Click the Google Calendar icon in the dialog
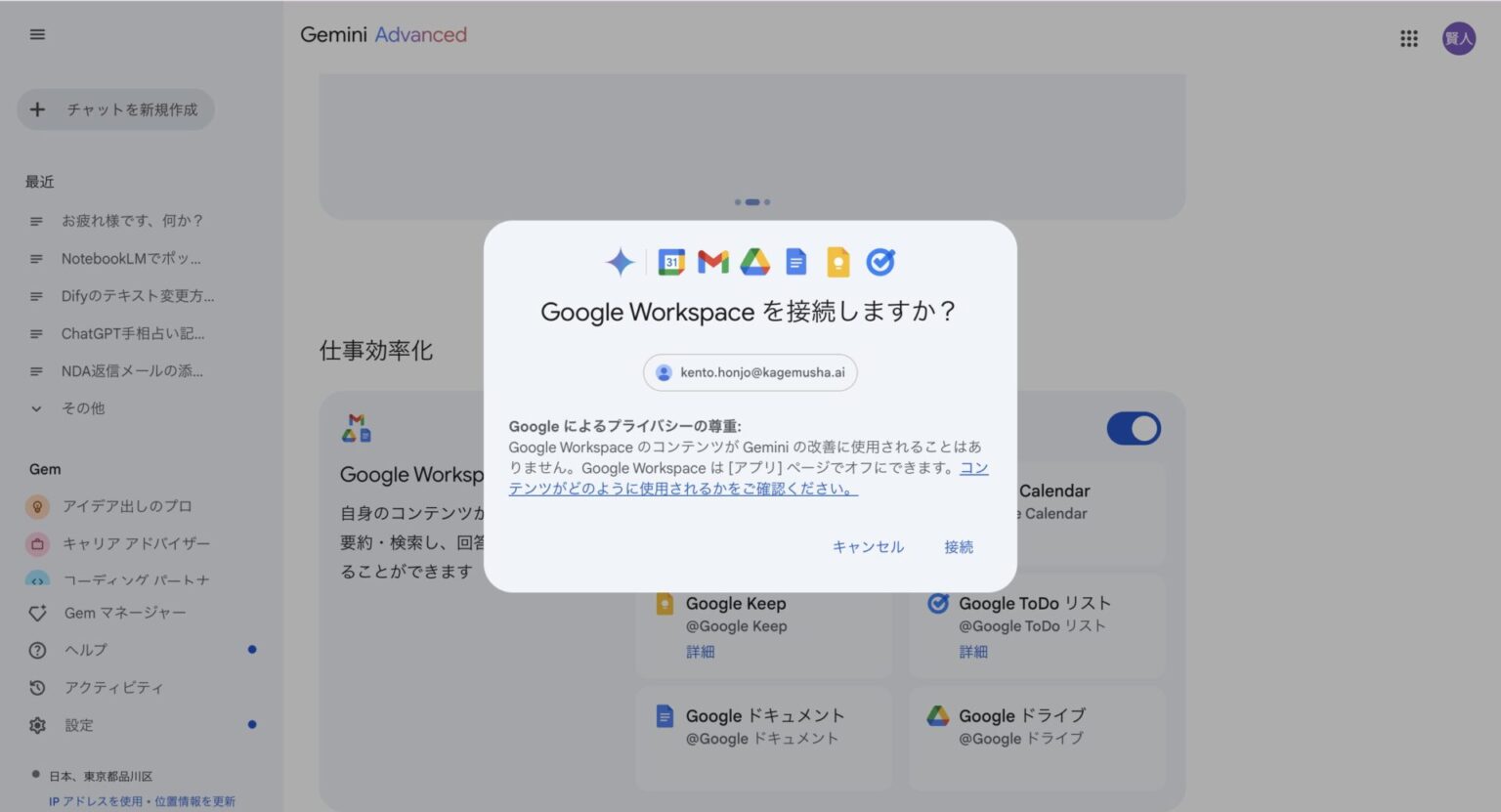The width and height of the screenshot is (1501, 812). coord(671,261)
